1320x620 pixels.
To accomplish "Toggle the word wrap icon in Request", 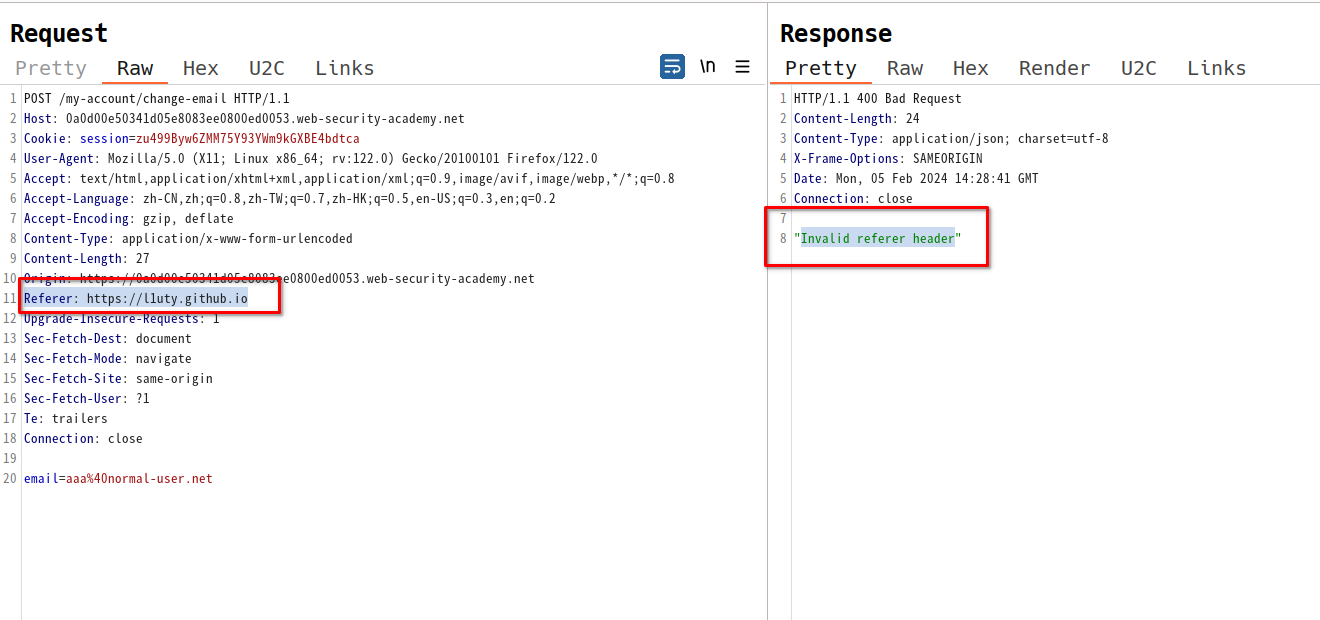I will pos(672,67).
